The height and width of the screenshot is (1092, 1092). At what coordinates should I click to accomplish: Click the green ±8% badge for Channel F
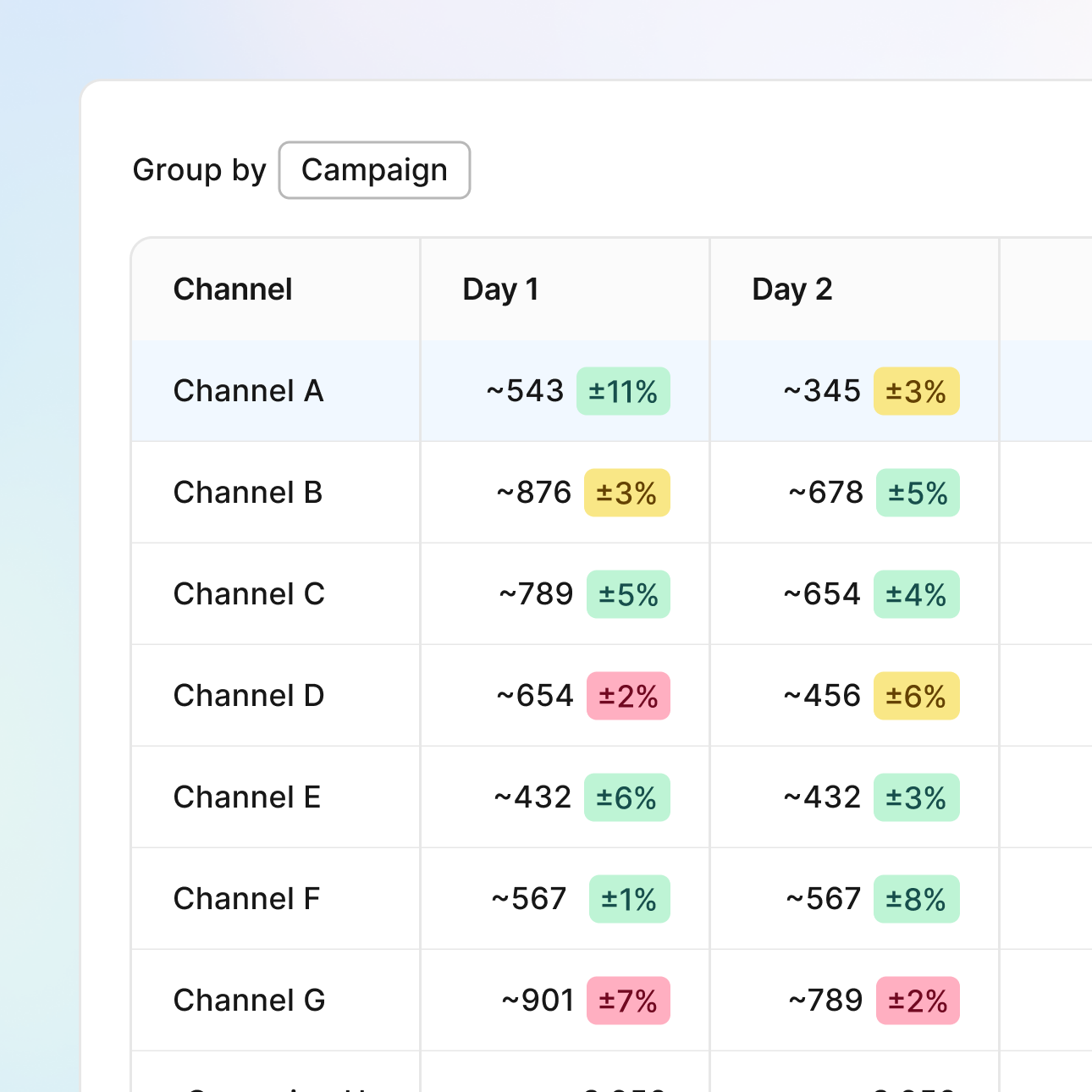point(916,899)
